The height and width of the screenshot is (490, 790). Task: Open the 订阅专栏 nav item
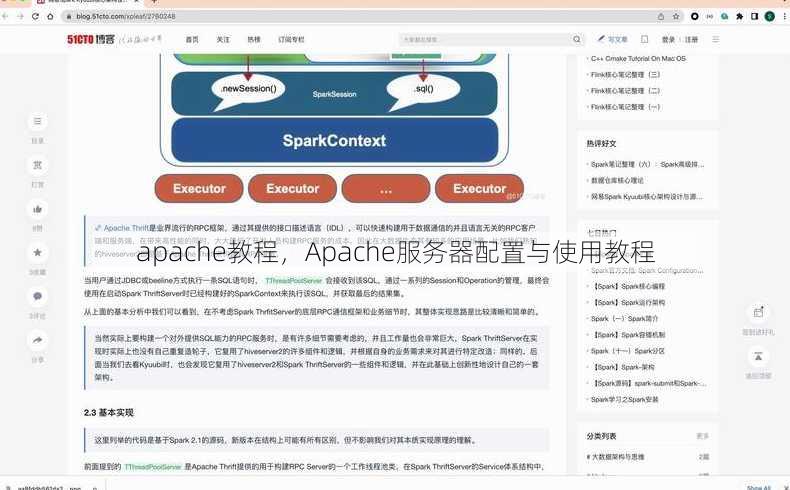tap(291, 39)
